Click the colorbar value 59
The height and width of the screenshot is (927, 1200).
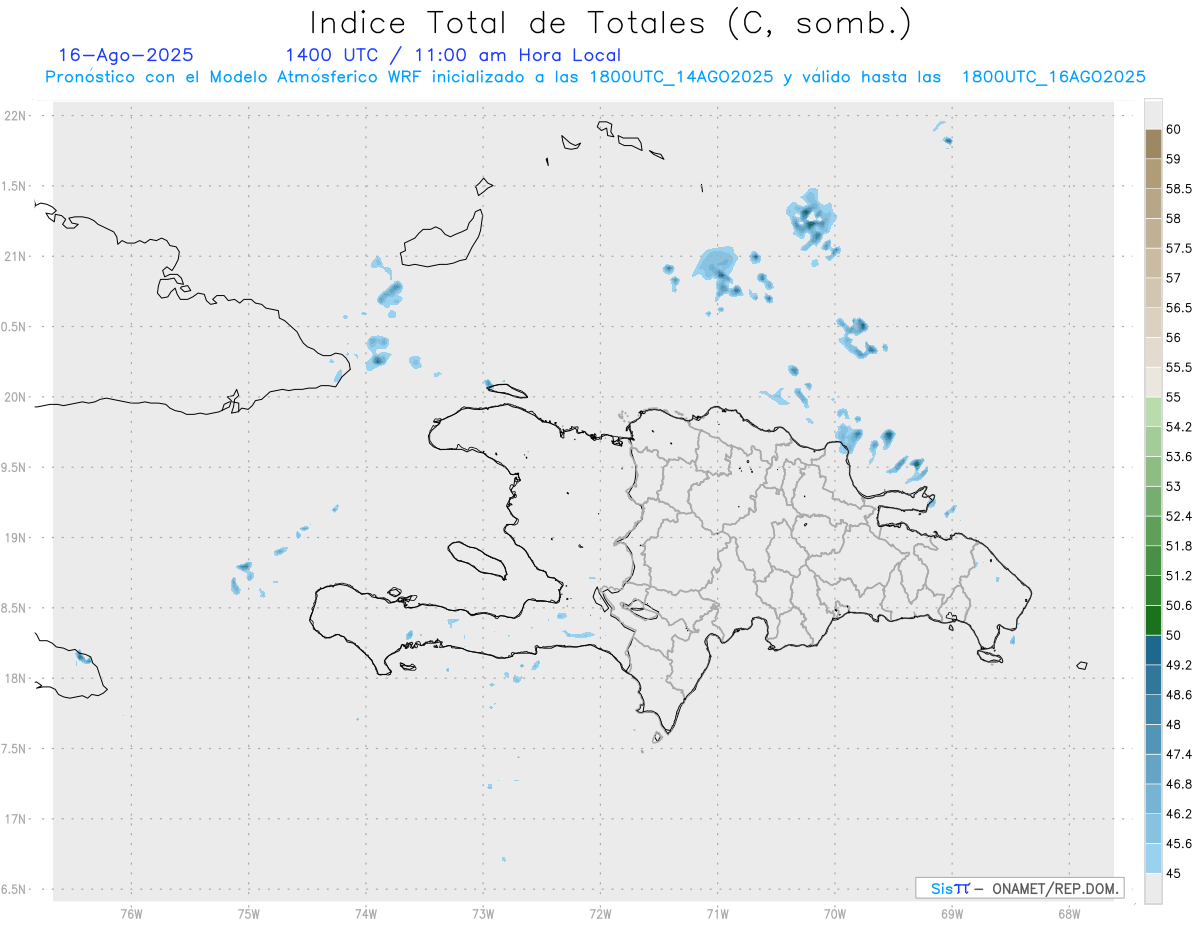coord(1173,159)
